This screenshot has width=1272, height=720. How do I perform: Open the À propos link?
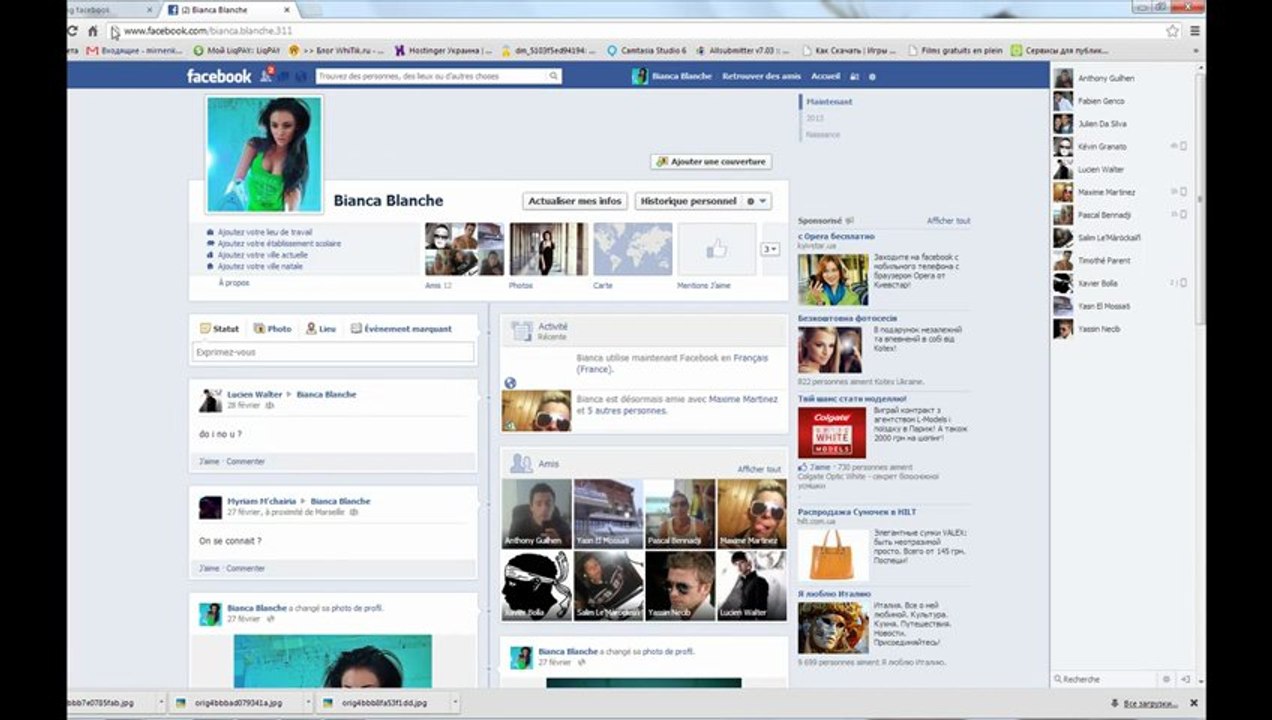234,283
